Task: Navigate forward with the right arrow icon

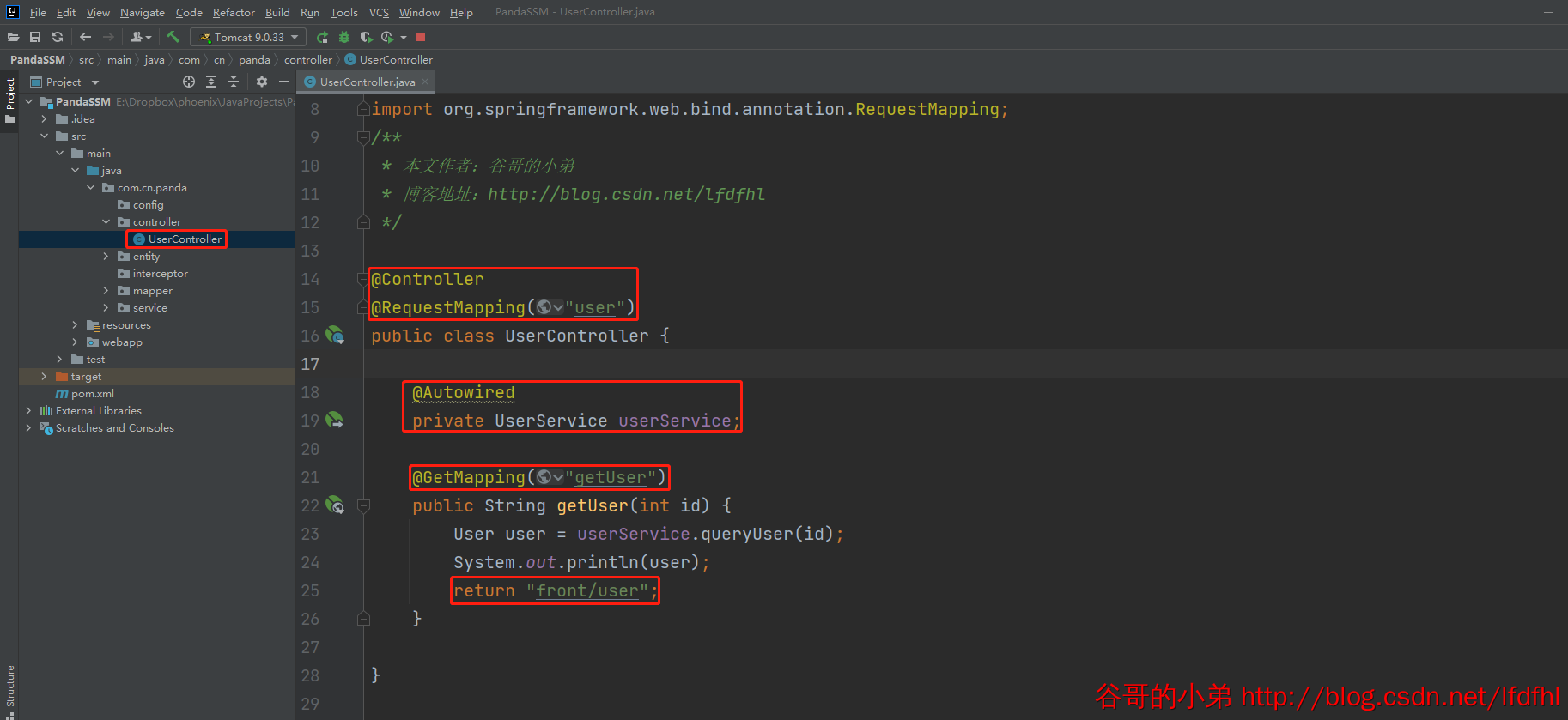Action: tap(108, 37)
